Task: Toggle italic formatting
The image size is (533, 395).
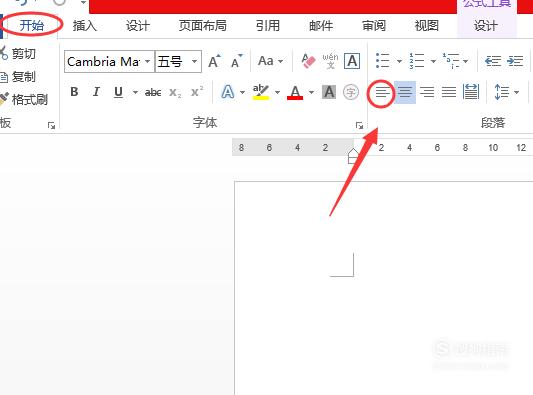Action: point(96,92)
